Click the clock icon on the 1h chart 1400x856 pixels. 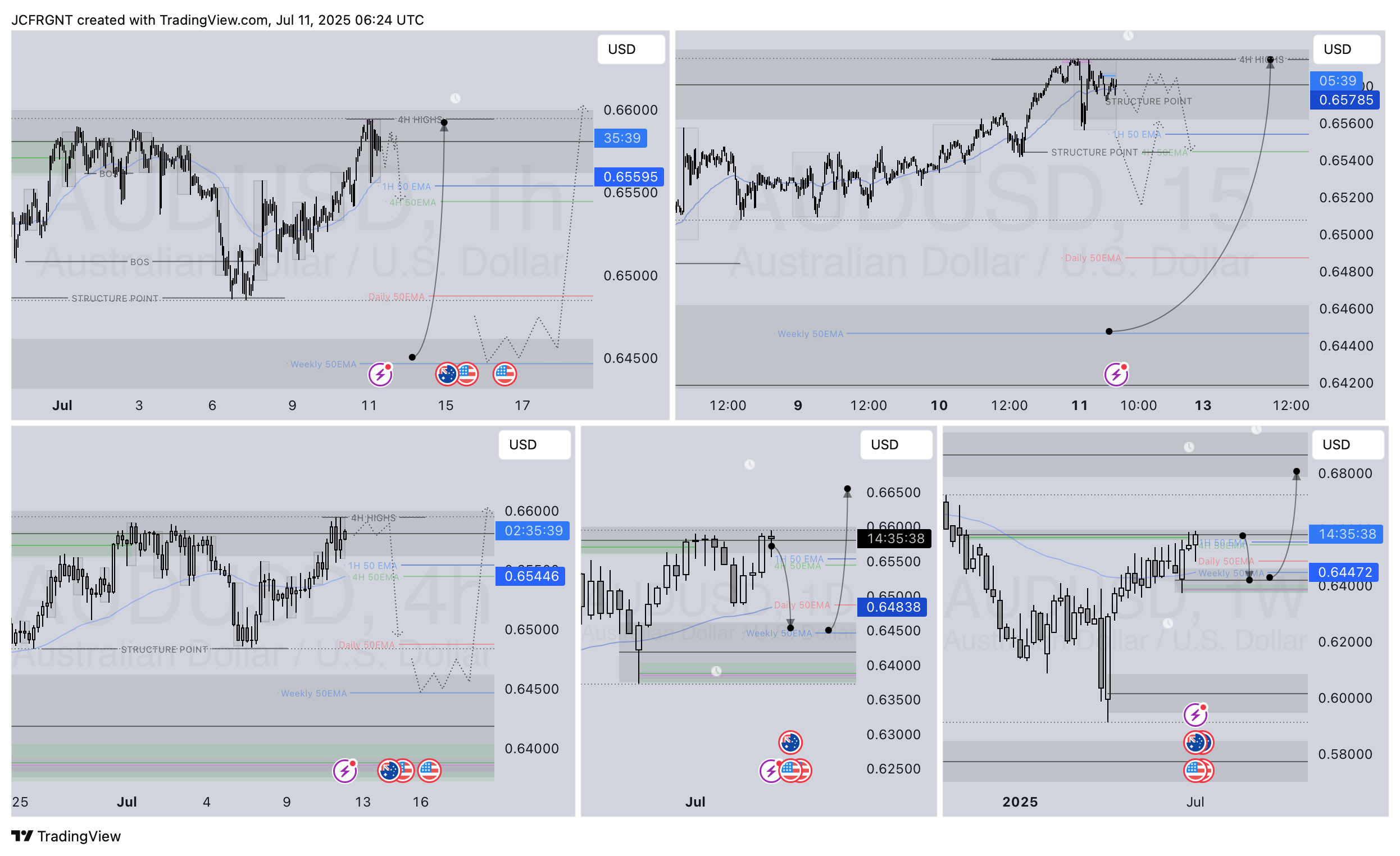455,98
